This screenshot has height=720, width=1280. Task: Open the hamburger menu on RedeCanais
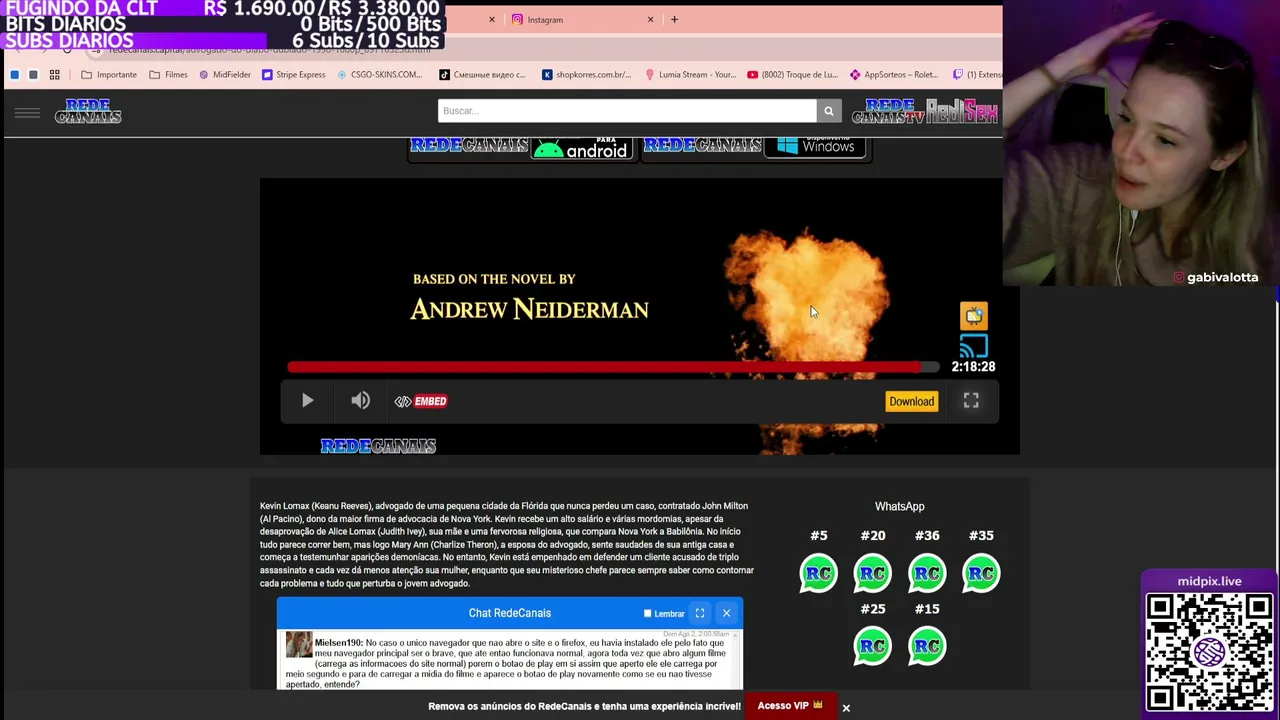[27, 113]
